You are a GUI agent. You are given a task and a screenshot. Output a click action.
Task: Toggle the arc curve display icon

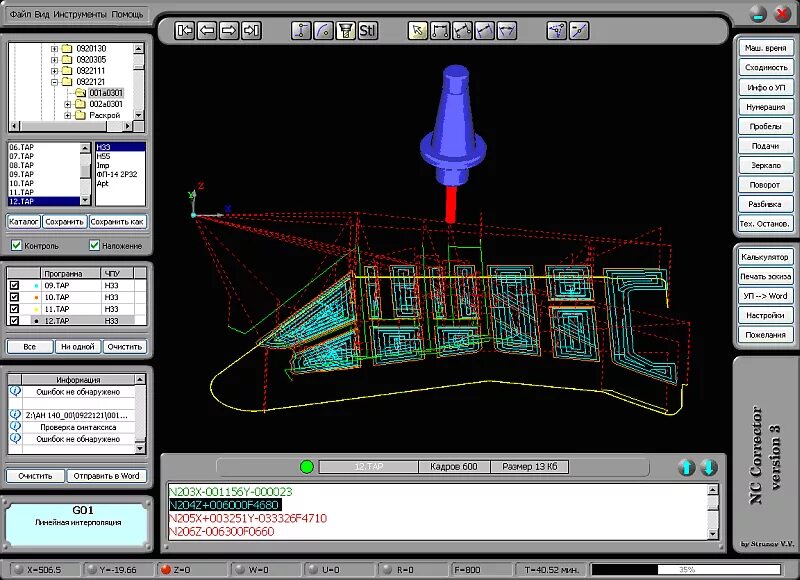pos(323,31)
